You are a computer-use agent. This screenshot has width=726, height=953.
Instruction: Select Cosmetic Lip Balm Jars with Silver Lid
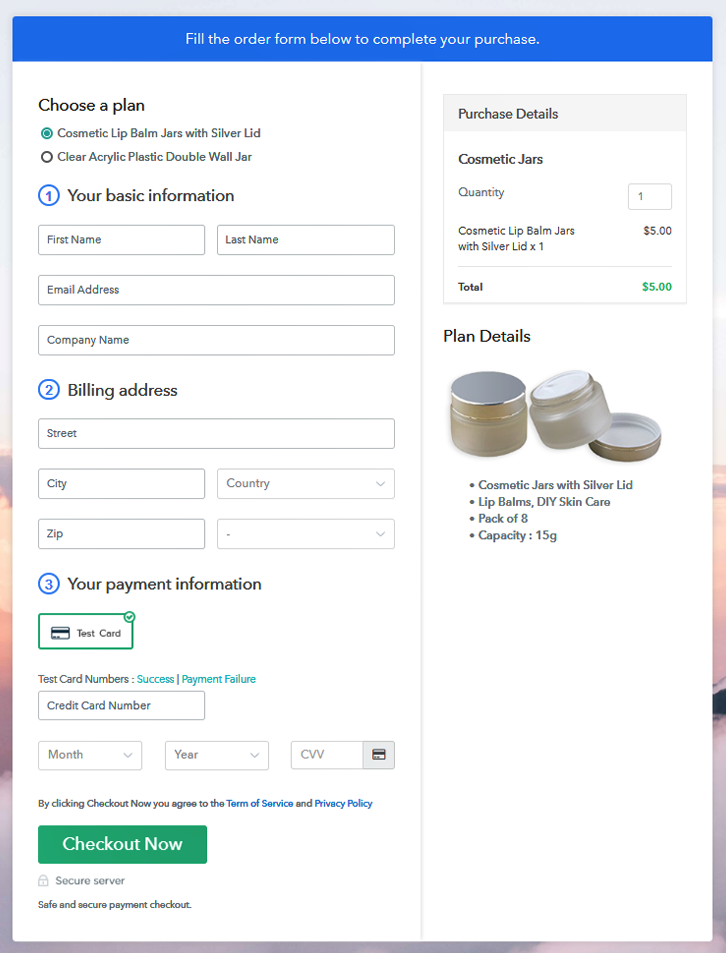(47, 133)
